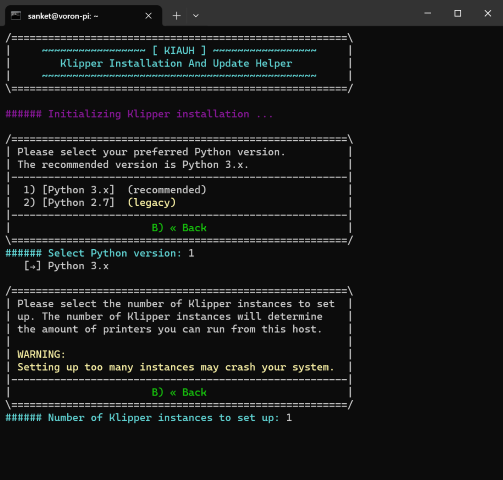Click the '(recommended)' label
Image resolution: width=503 pixels, height=480 pixels.
point(167,190)
